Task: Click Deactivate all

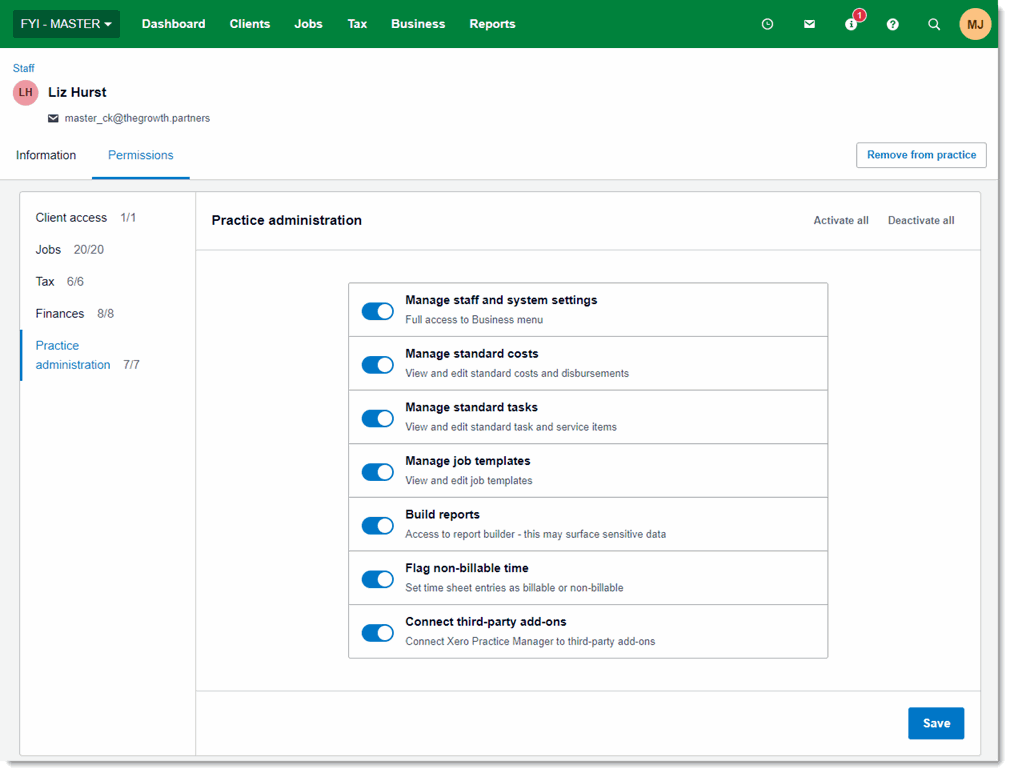Action: point(921,220)
